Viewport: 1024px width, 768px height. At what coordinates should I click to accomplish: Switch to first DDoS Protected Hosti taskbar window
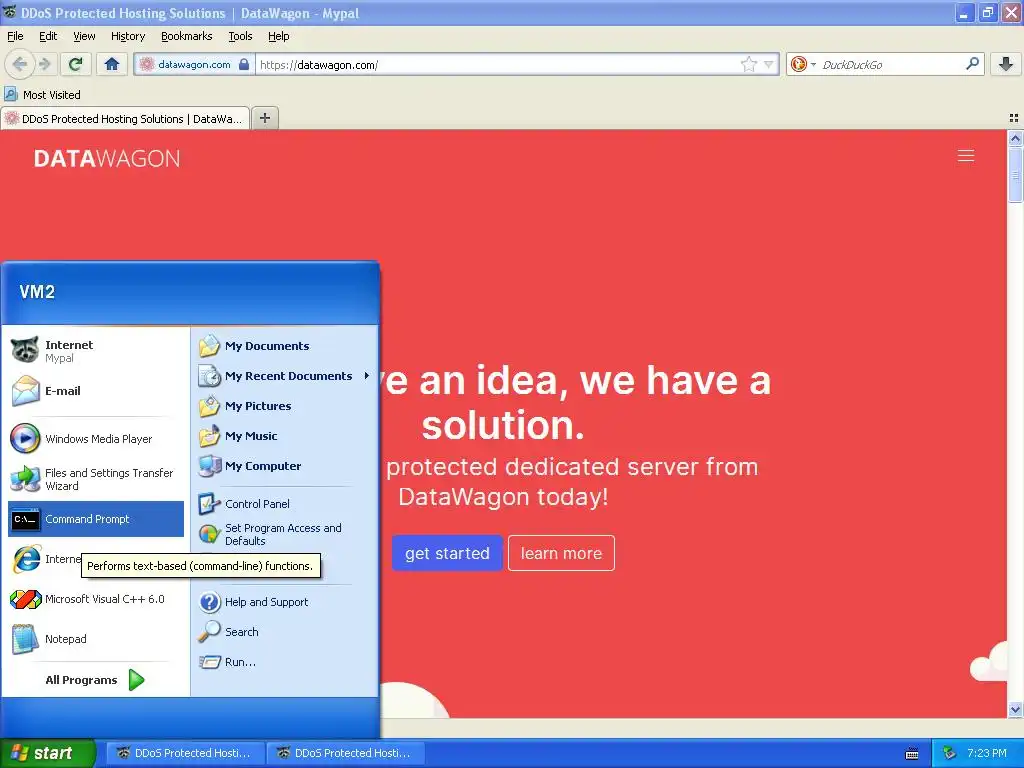tap(185, 753)
